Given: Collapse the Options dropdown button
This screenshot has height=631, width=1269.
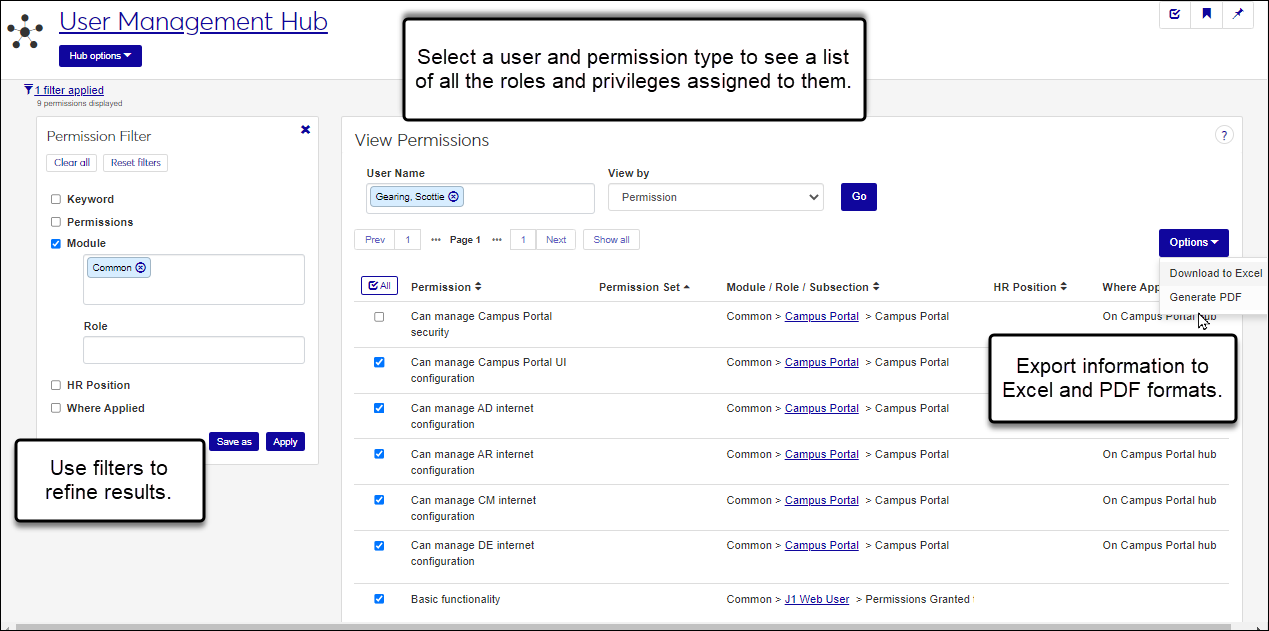Looking at the screenshot, I should 1193,242.
